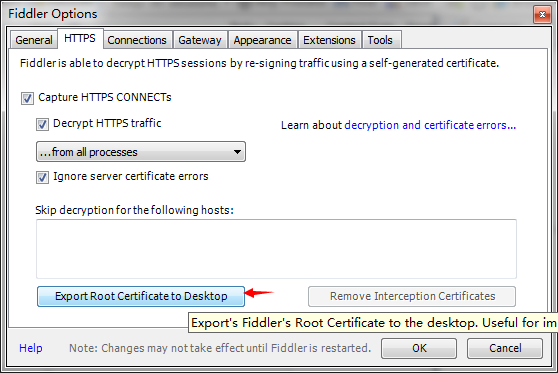Close the Fiddler Options window

pyautogui.click(x=542, y=15)
